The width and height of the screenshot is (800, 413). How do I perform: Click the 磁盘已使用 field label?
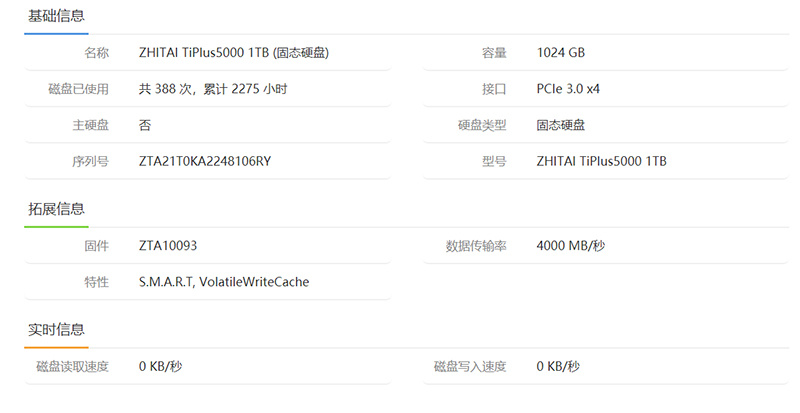tap(78, 89)
